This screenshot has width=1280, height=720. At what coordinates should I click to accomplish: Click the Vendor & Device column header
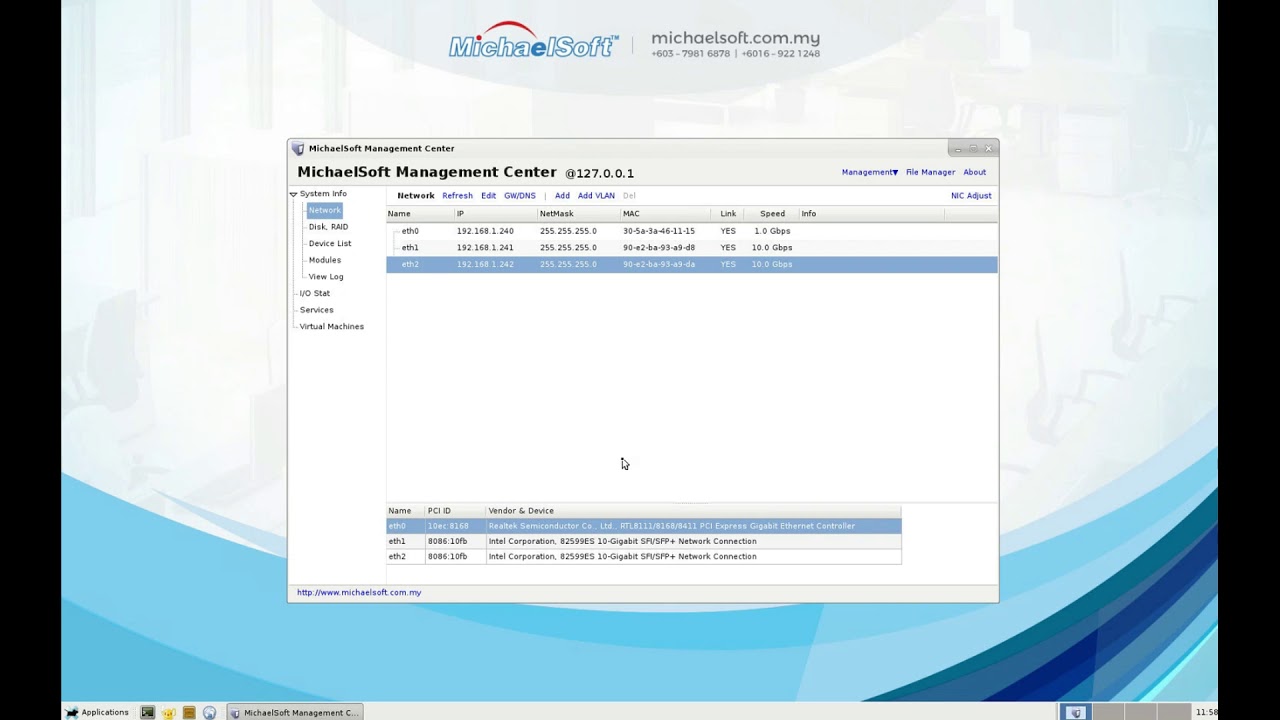(x=693, y=511)
